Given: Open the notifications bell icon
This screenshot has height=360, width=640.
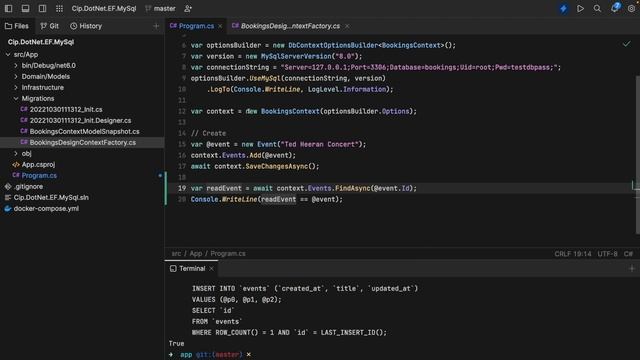Looking at the screenshot, I should [615, 8].
